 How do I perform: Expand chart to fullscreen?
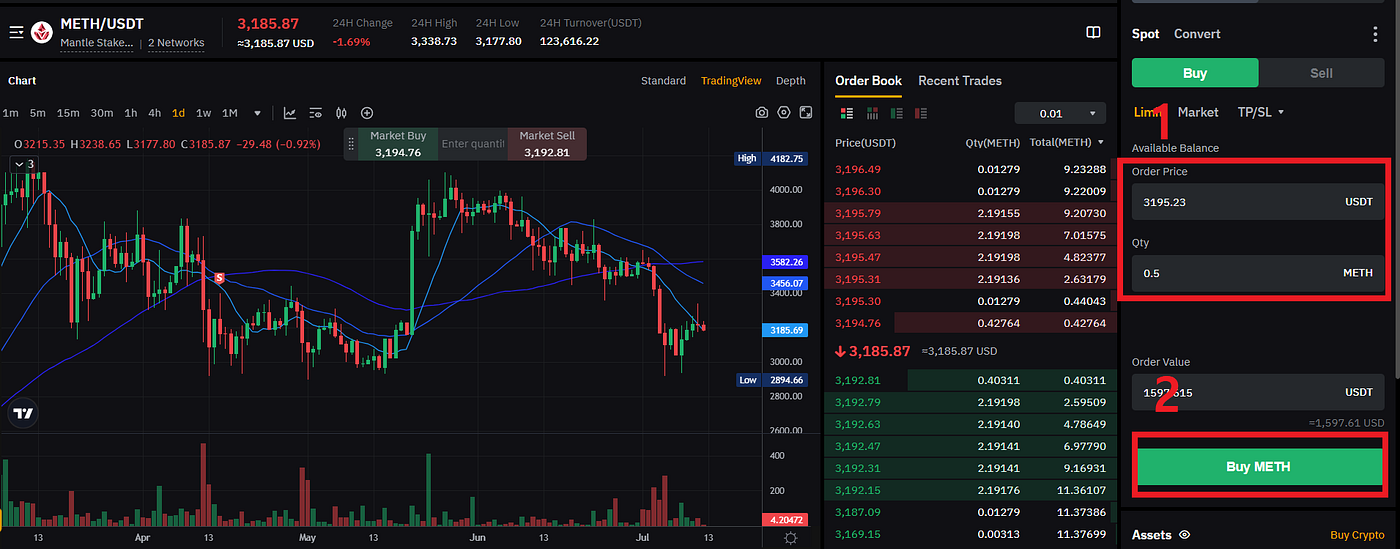point(805,113)
